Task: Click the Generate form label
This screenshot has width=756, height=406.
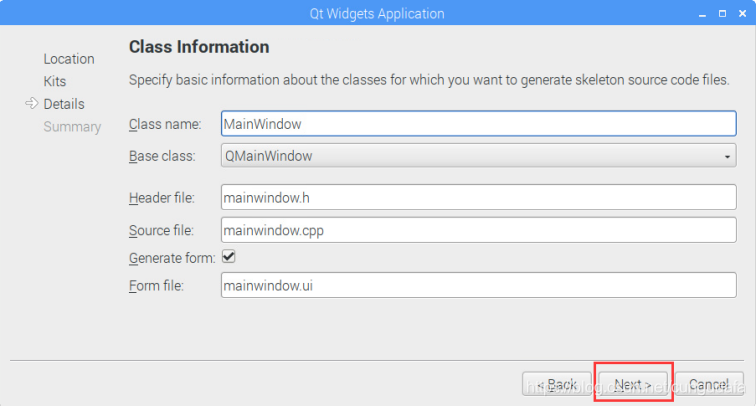Action: pyautogui.click(x=172, y=258)
